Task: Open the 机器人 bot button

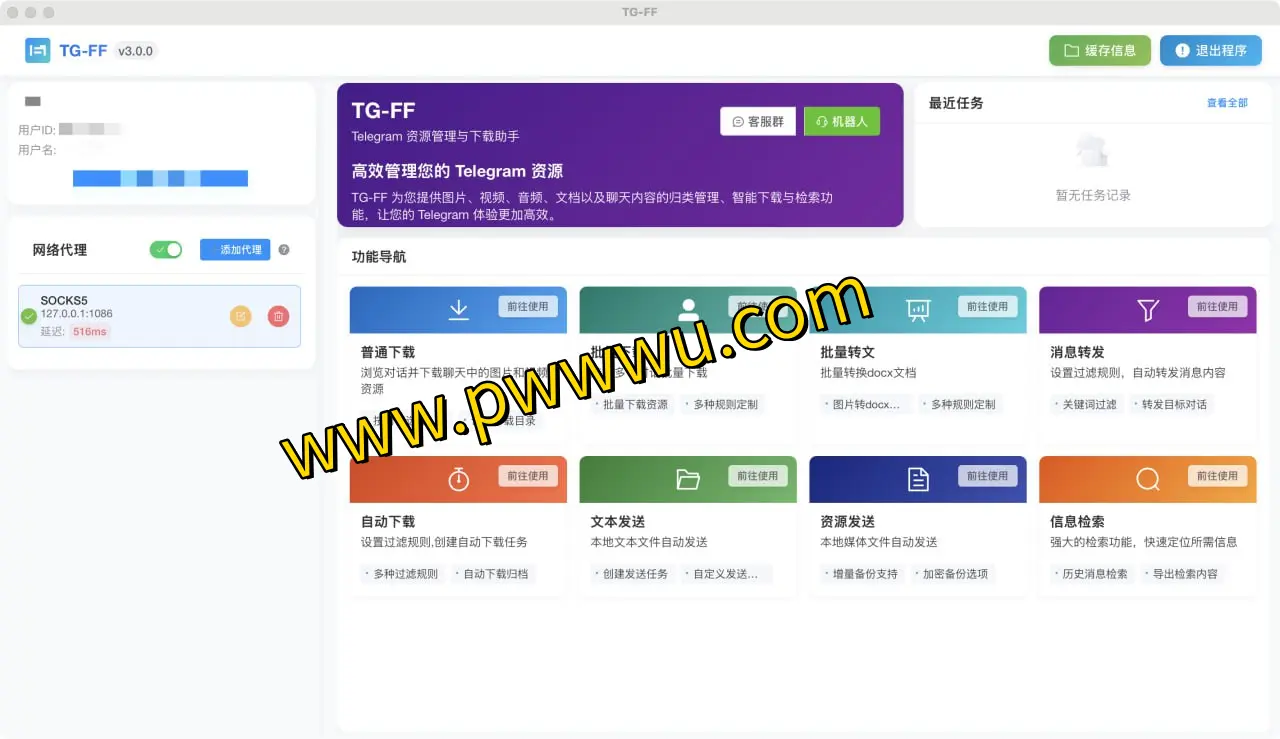Action: [842, 121]
